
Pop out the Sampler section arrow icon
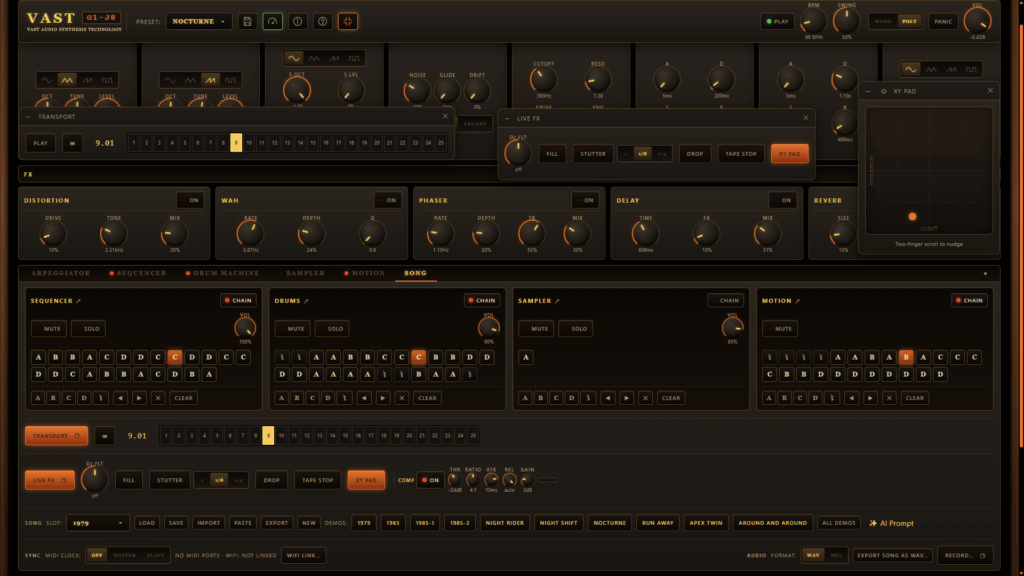click(x=557, y=301)
